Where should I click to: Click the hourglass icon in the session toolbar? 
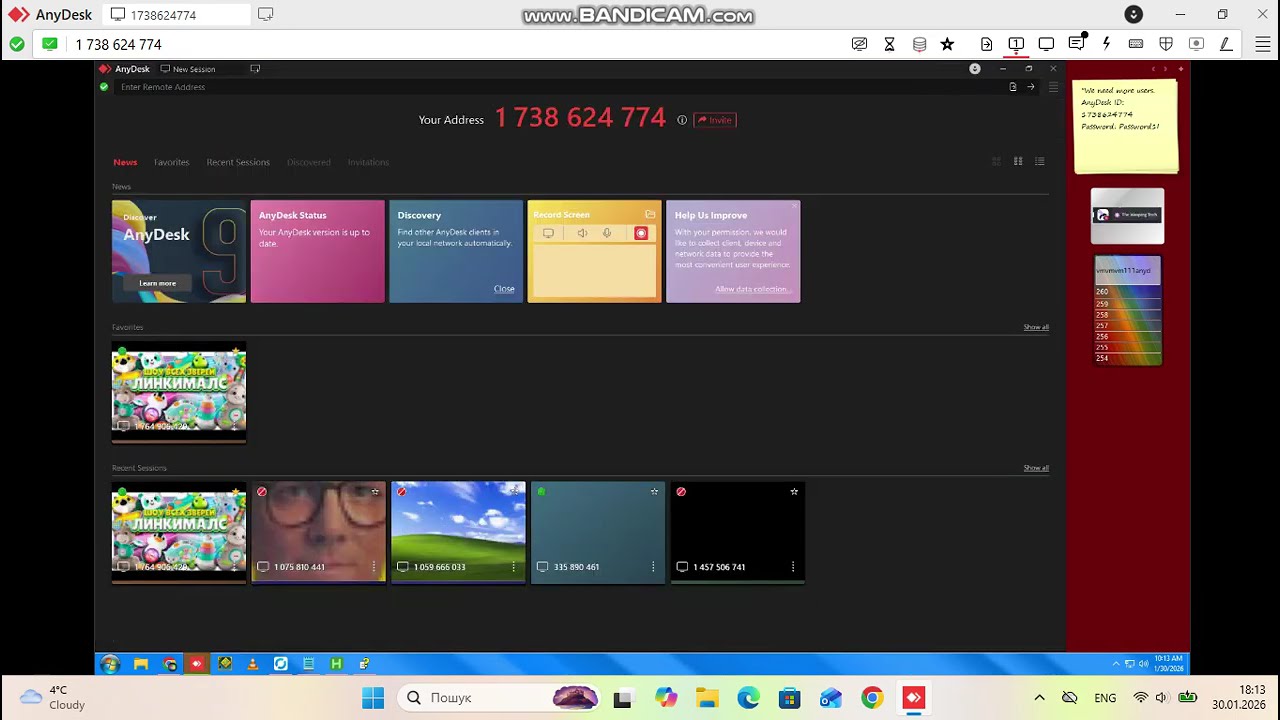tap(889, 44)
